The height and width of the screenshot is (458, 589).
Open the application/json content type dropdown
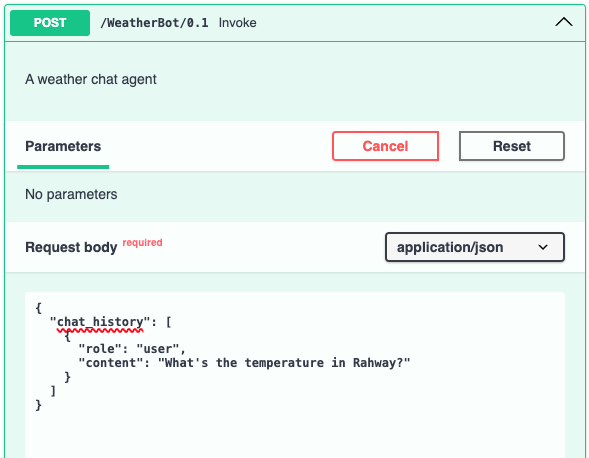[475, 247]
